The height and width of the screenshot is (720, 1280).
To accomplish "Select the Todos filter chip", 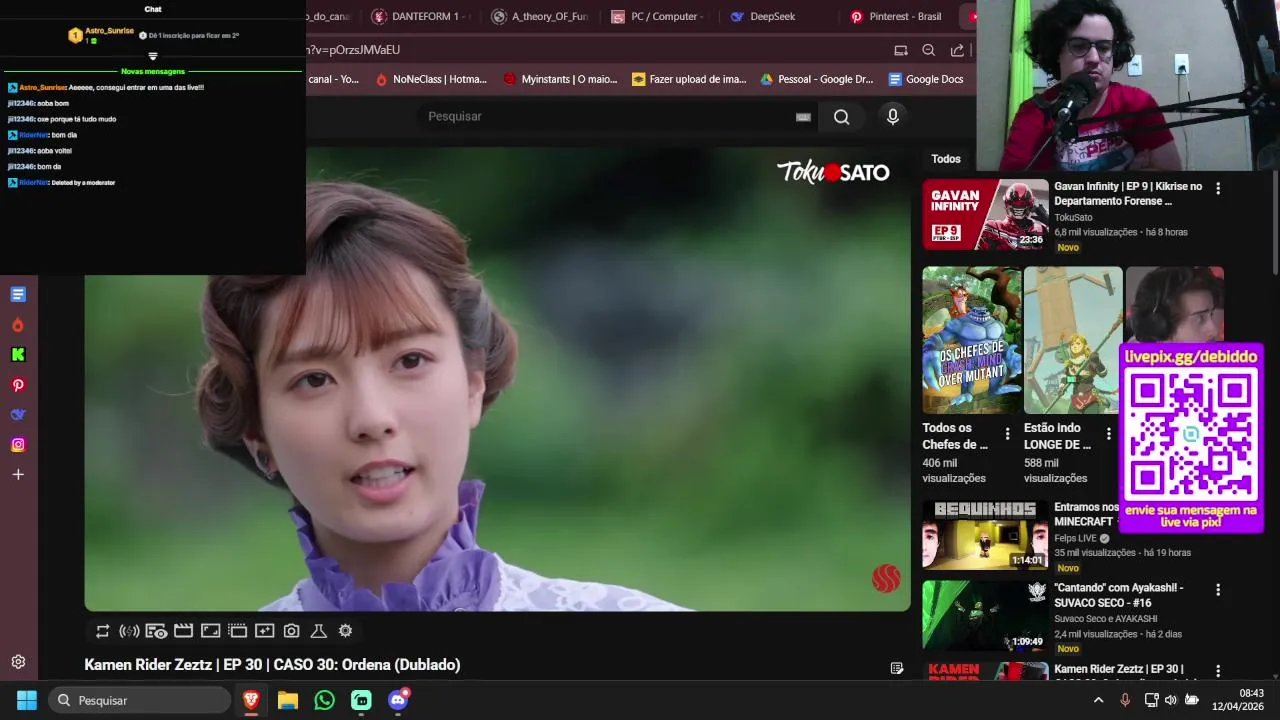I will [x=946, y=159].
